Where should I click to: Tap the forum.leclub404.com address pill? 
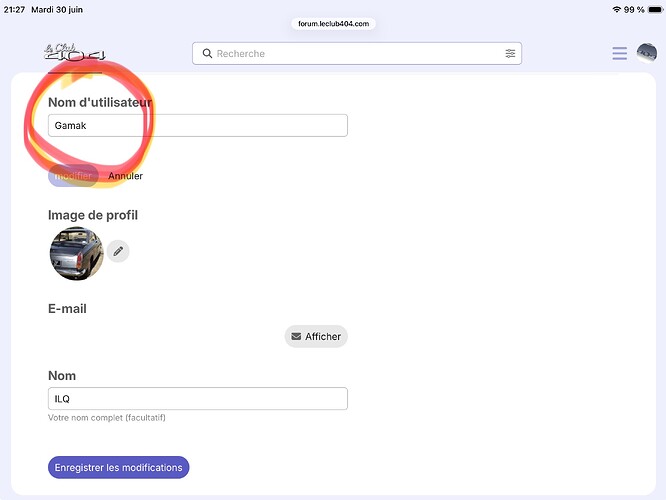coord(333,24)
